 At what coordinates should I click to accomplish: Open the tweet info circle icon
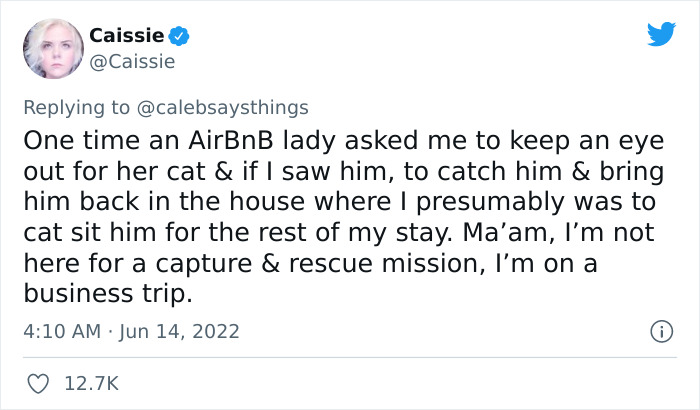tap(659, 330)
